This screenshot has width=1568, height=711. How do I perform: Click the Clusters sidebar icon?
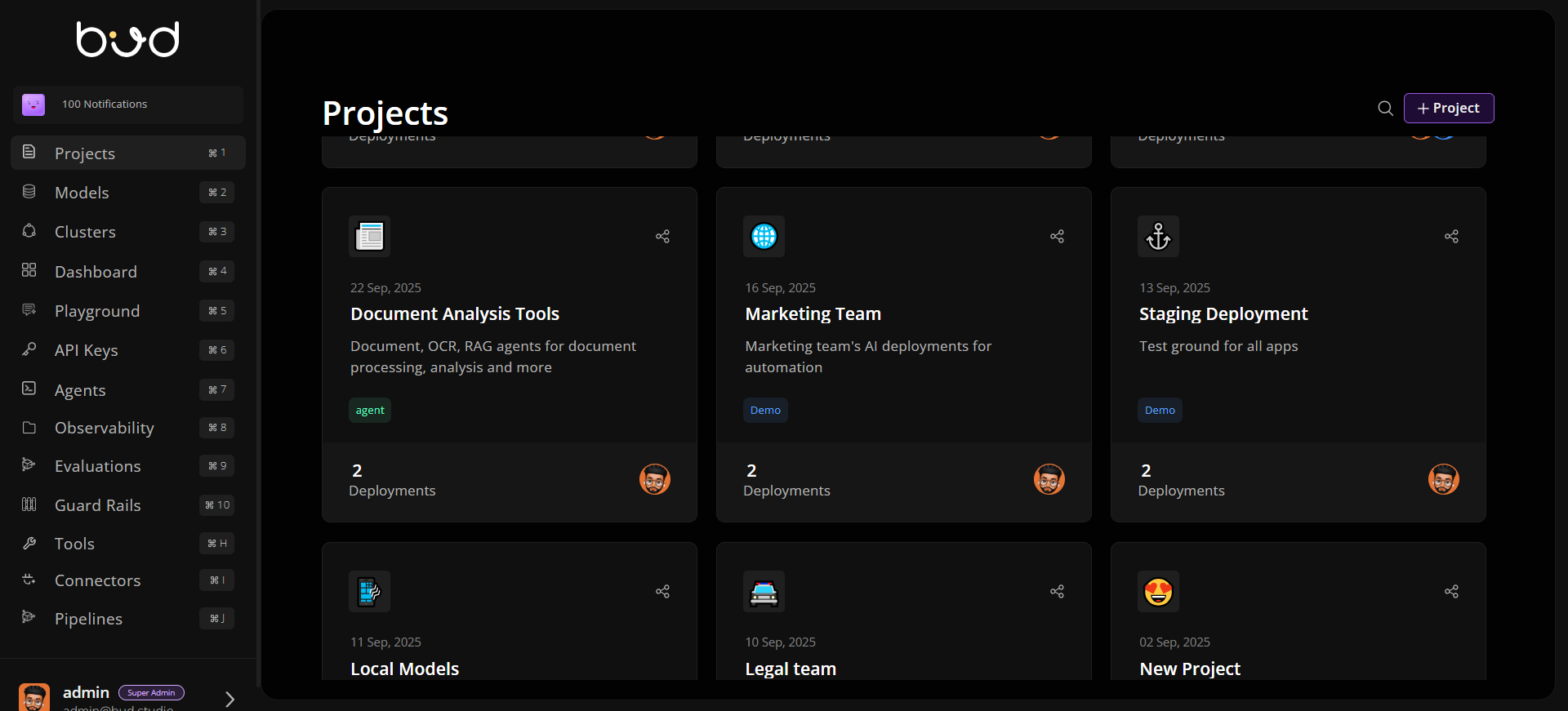pos(29,230)
